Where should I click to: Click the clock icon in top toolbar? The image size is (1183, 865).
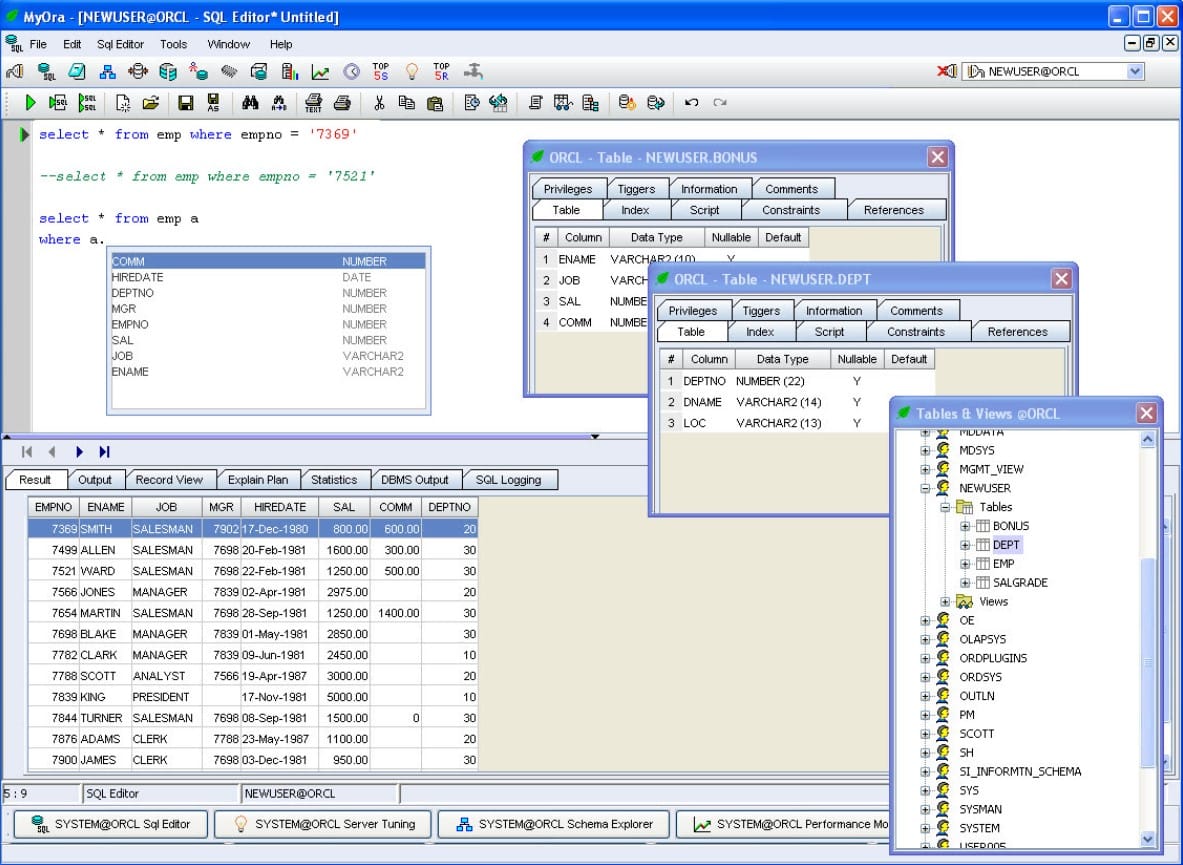[x=352, y=72]
